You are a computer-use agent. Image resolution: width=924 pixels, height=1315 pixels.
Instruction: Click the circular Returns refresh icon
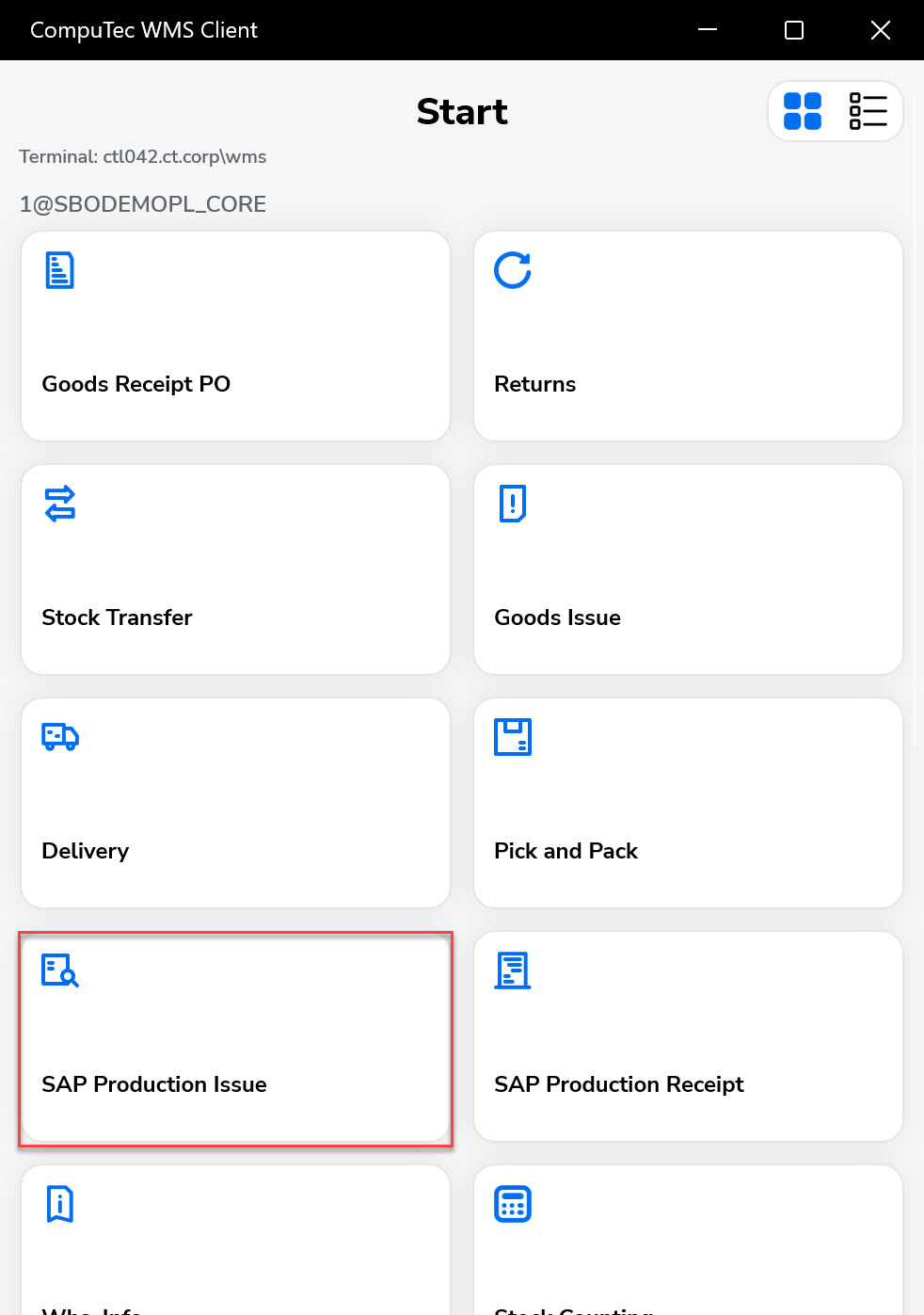point(512,270)
